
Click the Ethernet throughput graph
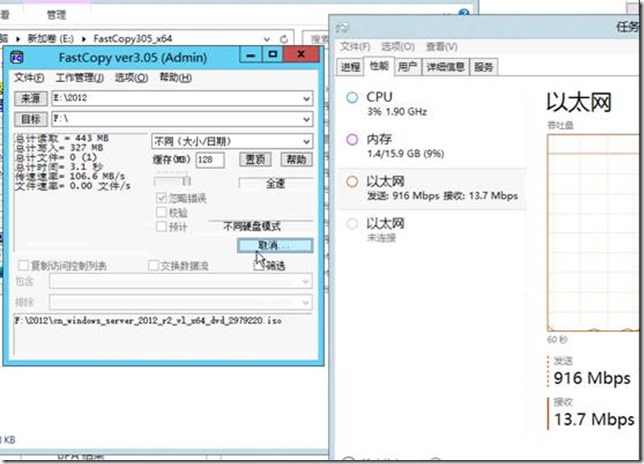593,233
